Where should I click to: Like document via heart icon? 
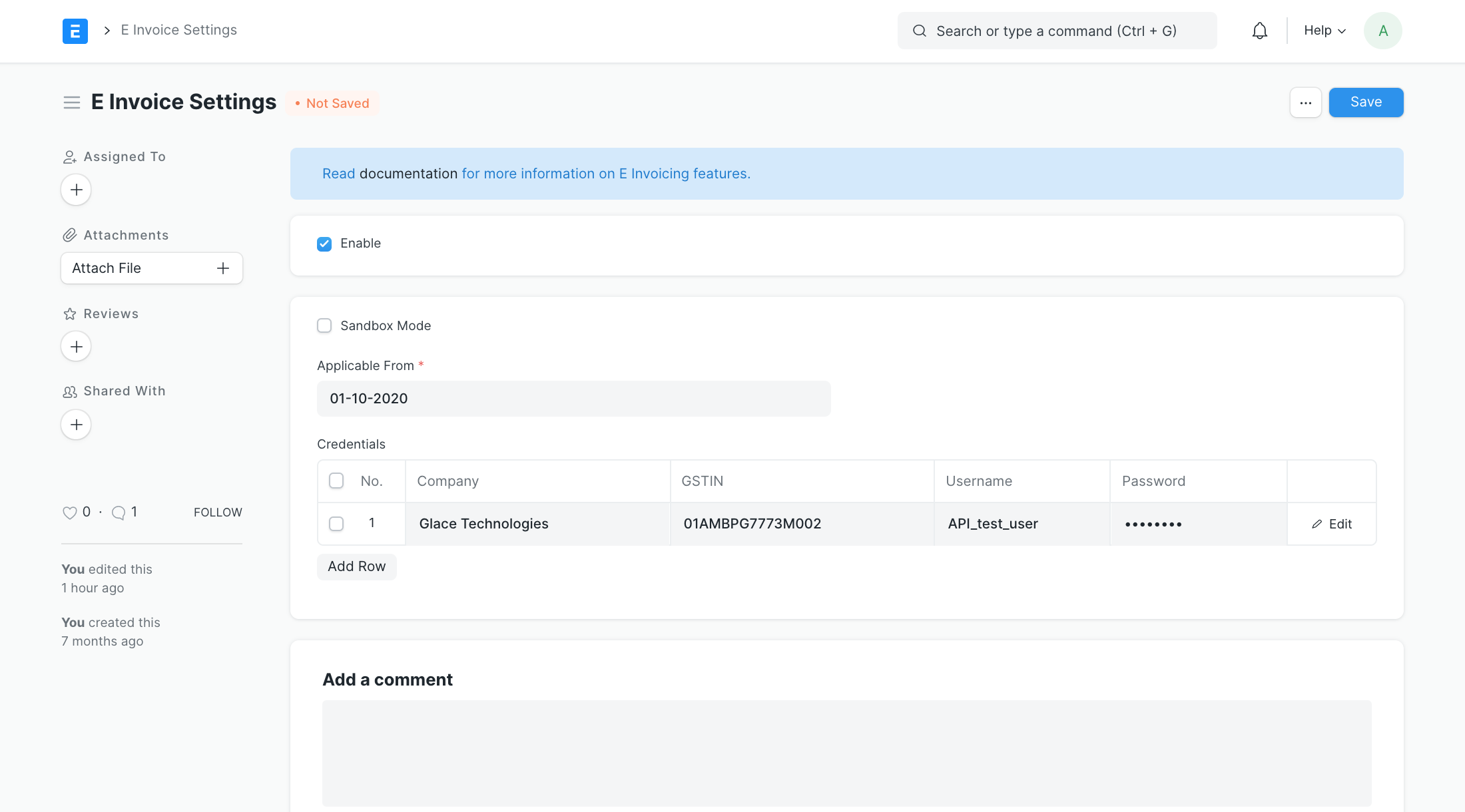(x=69, y=512)
